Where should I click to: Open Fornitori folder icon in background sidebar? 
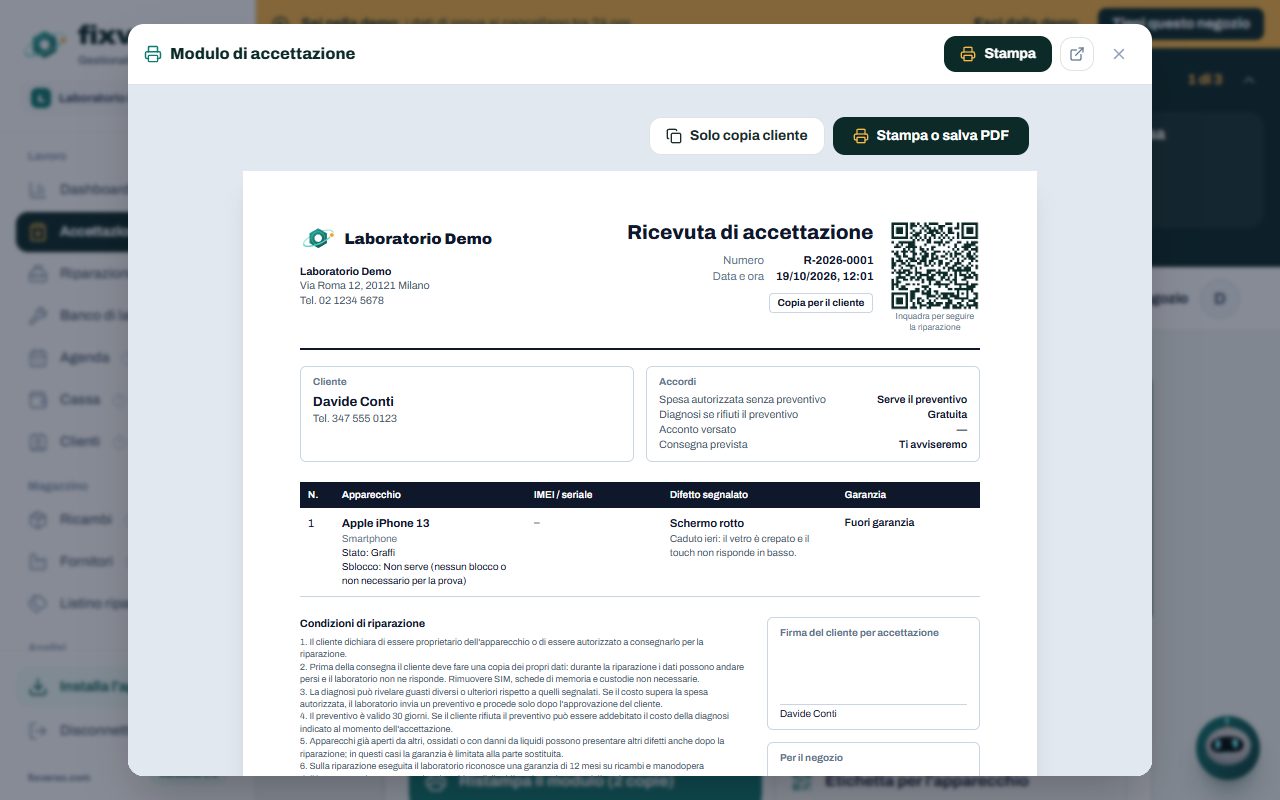click(38, 561)
